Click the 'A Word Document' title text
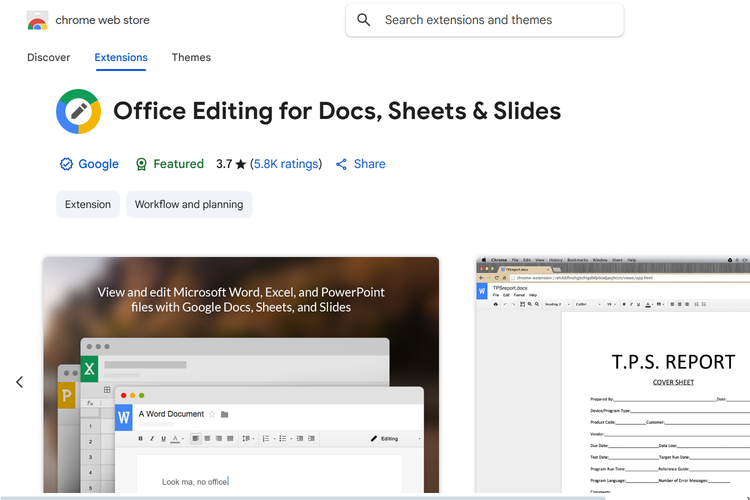The image size is (750, 500). (x=171, y=414)
